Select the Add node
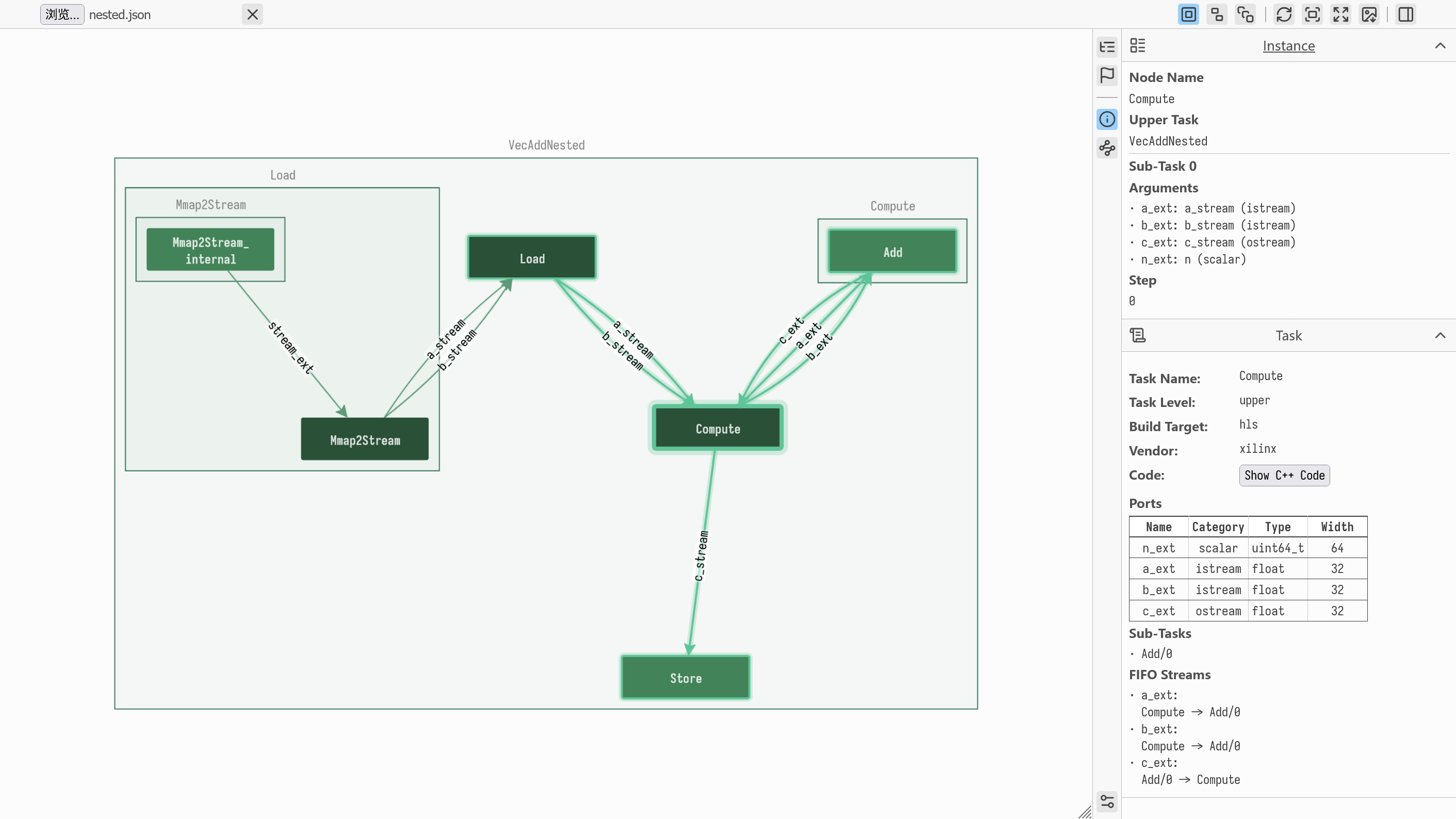1456x819 pixels. click(x=892, y=252)
